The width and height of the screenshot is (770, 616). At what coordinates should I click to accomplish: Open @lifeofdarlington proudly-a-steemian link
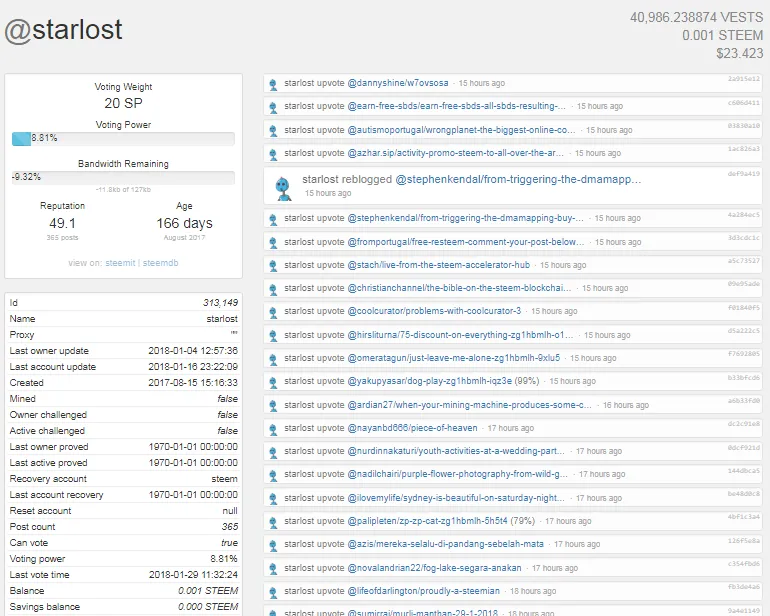(x=423, y=591)
